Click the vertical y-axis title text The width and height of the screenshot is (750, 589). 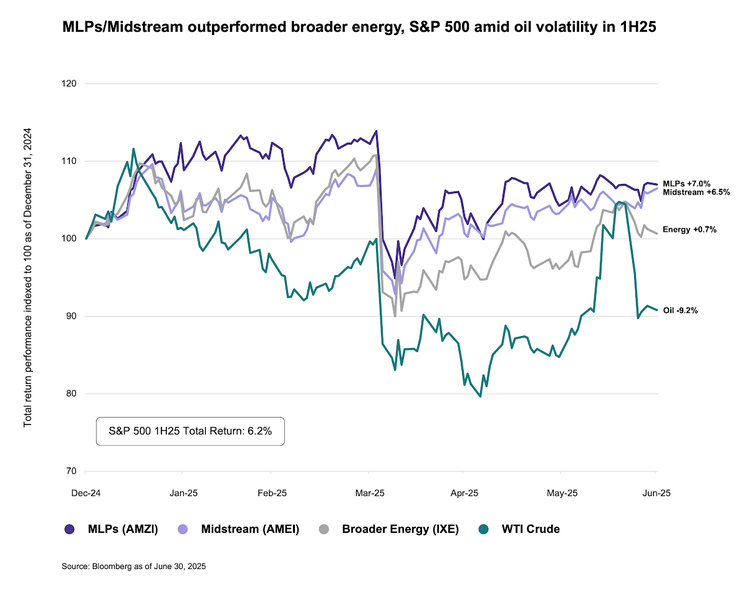[x=28, y=276]
